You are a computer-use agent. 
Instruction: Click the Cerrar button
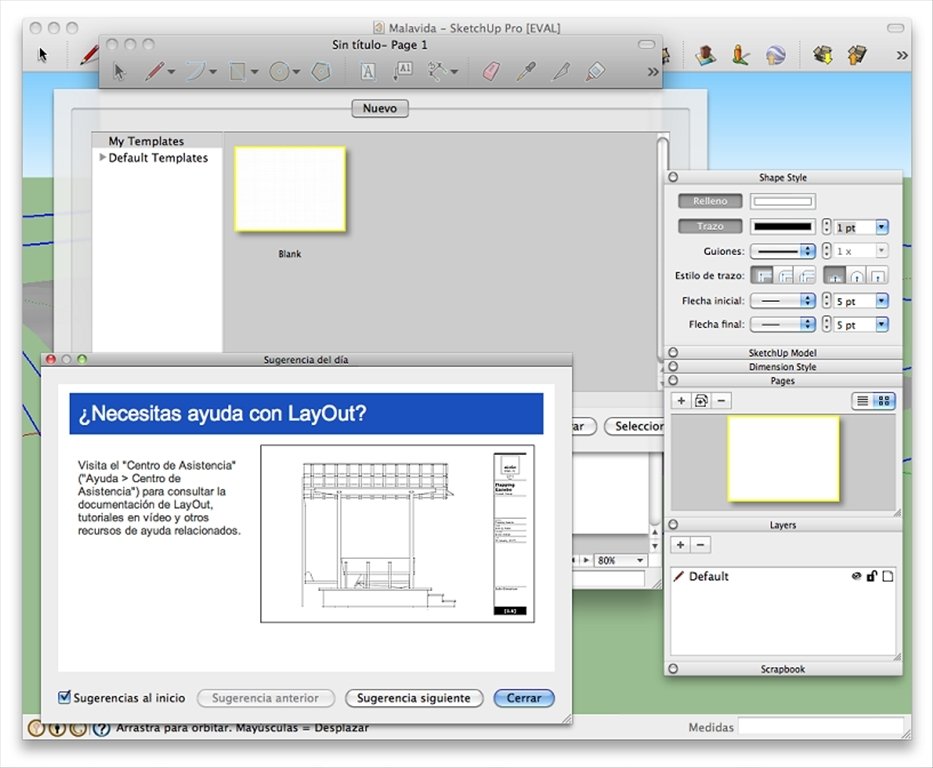[x=524, y=698]
